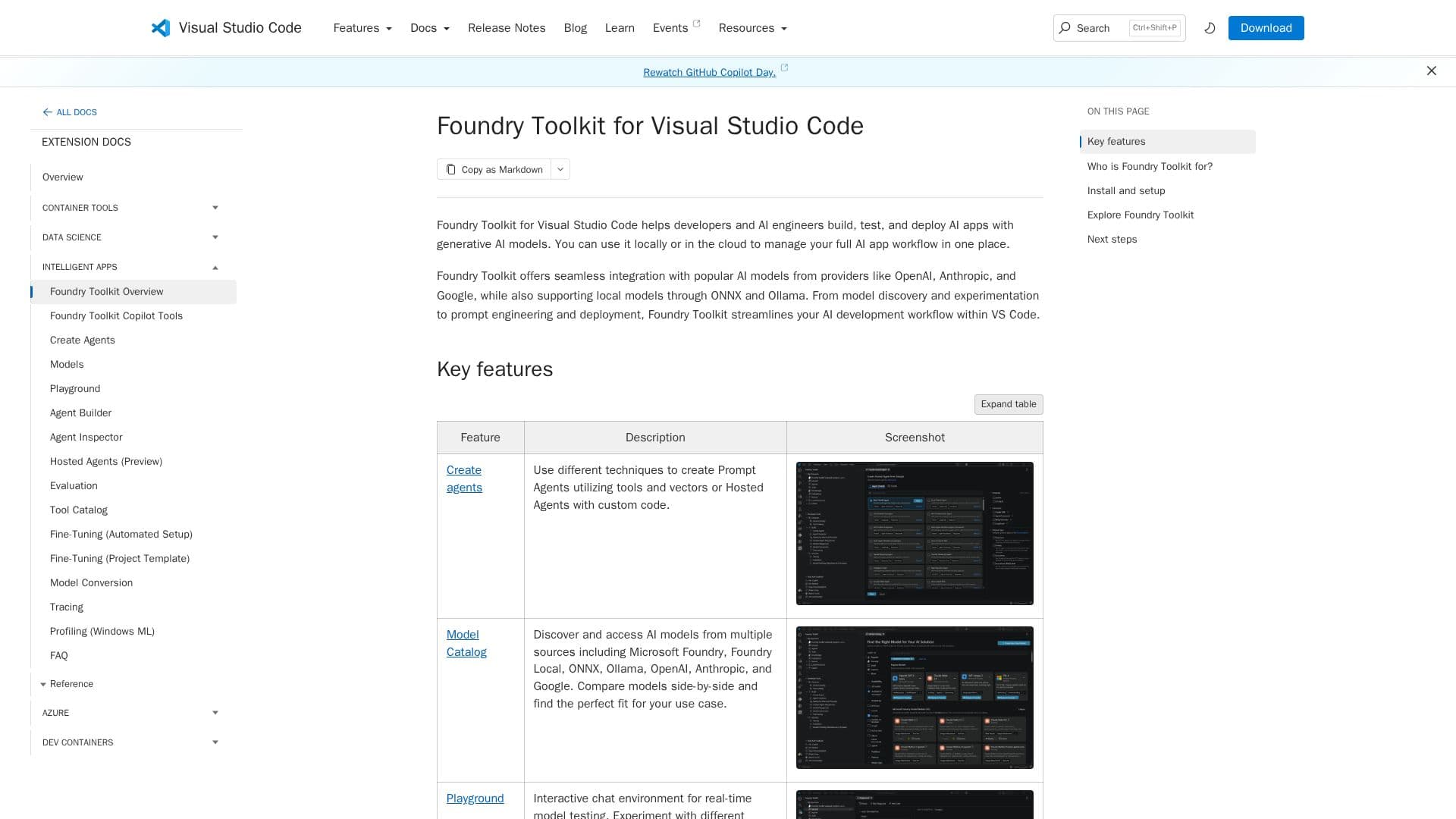1456x819 pixels.
Task: Expand the Azure section
Action: point(215,713)
